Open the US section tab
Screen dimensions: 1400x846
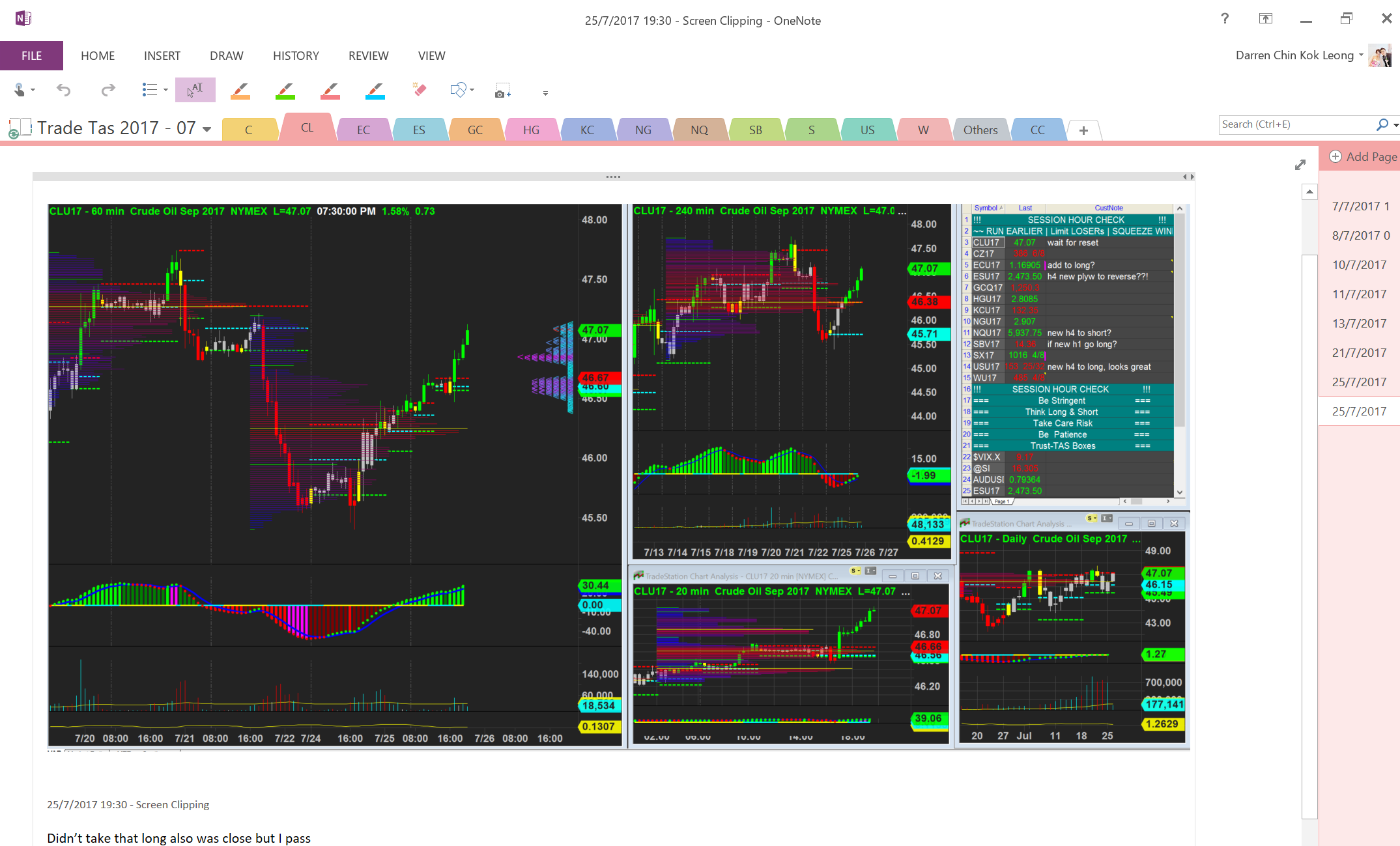pos(868,130)
